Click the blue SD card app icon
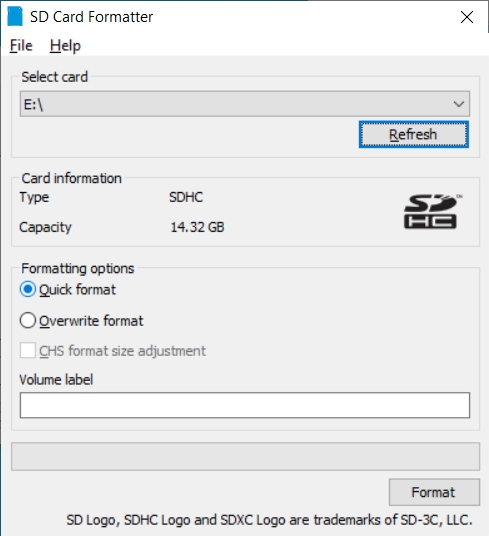This screenshot has width=489, height=536. (x=15, y=16)
